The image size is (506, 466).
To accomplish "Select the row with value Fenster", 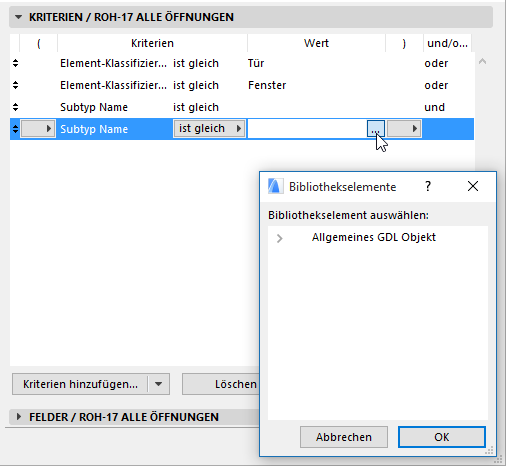I will 242,85.
